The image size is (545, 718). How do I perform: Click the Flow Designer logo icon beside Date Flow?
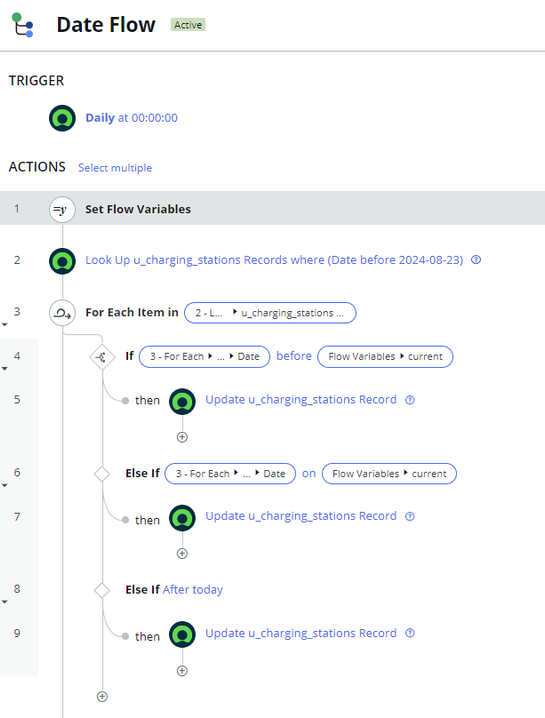click(x=22, y=25)
